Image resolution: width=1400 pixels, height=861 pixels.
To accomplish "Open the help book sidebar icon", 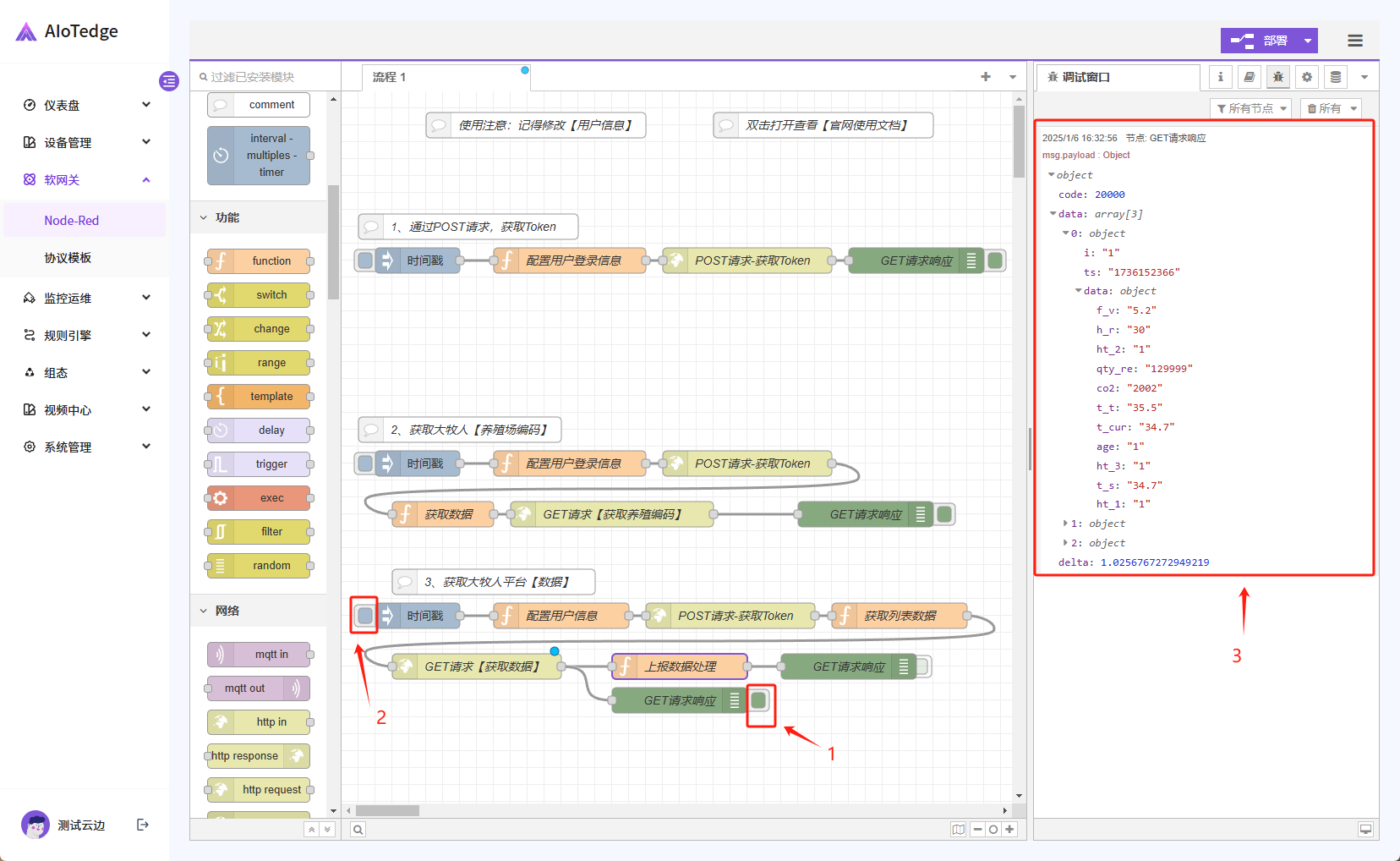I will (1249, 77).
